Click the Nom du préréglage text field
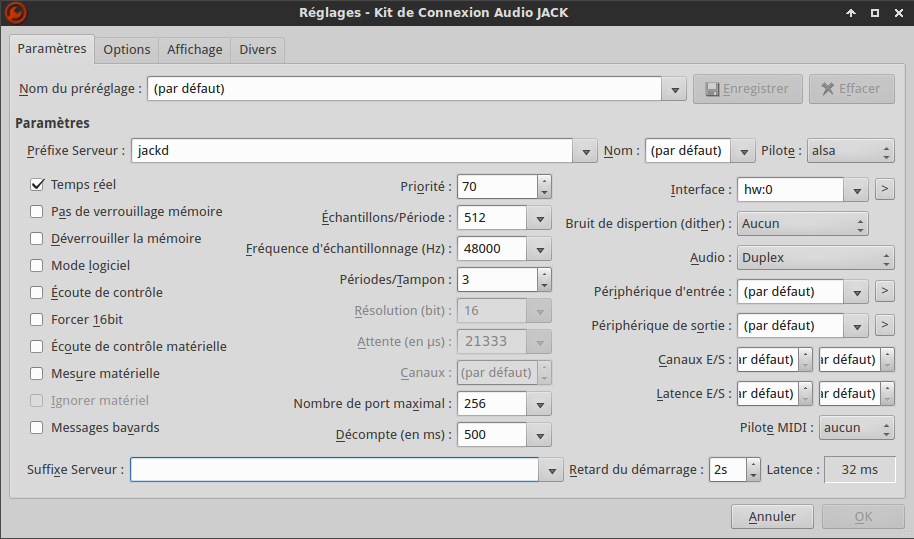This screenshot has width=914, height=539. (405, 89)
